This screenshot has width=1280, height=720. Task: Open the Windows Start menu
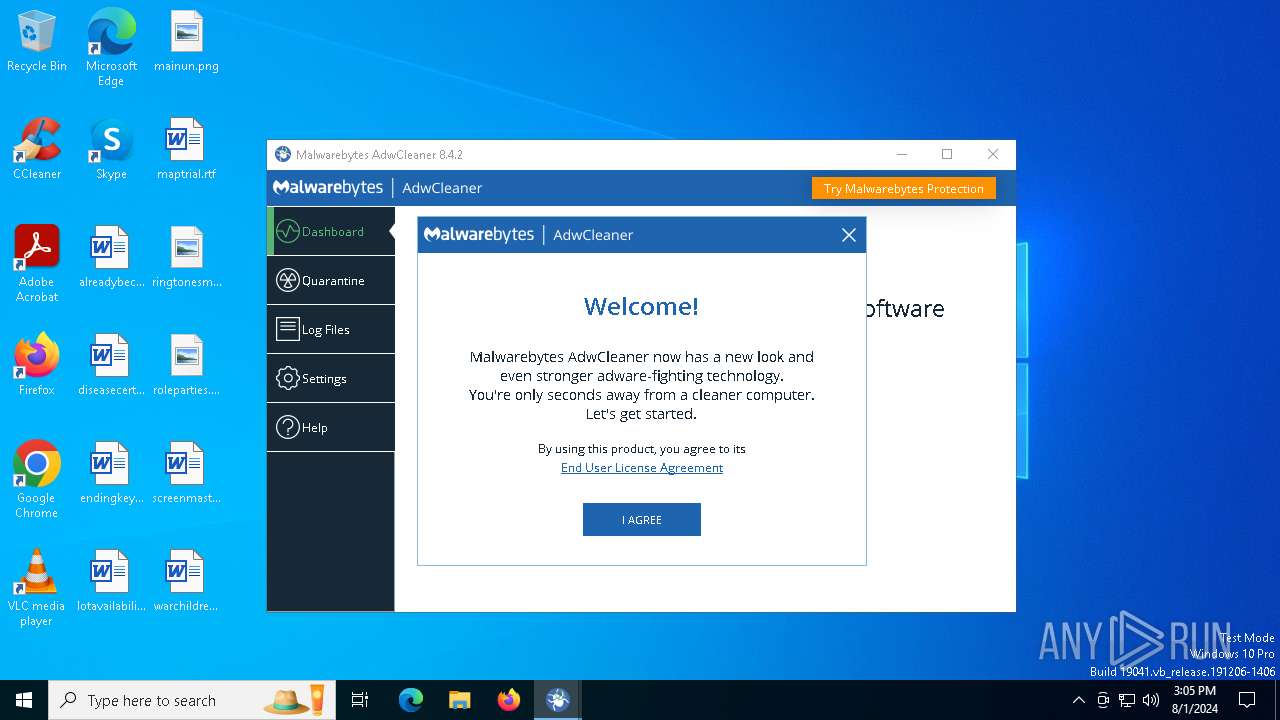coord(24,700)
